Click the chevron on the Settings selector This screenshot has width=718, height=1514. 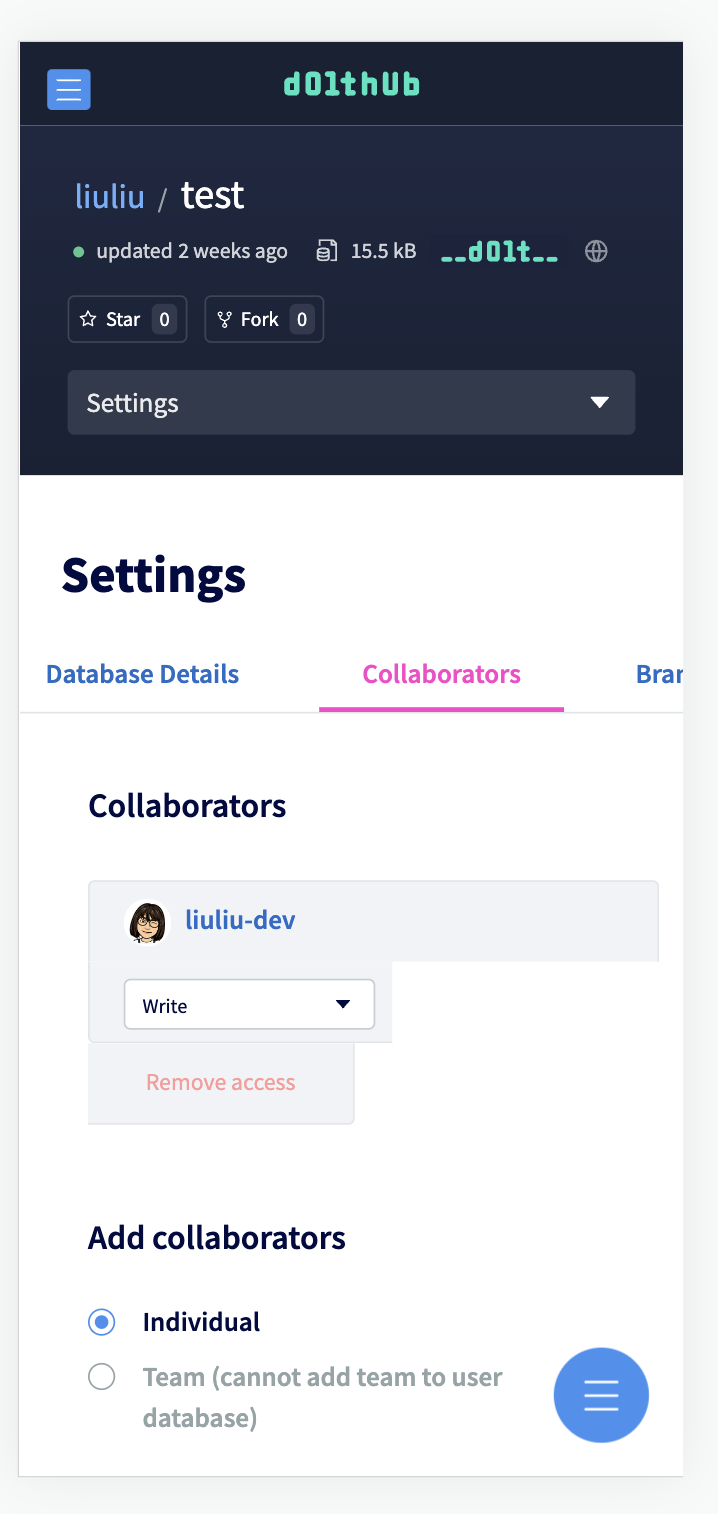(x=600, y=402)
